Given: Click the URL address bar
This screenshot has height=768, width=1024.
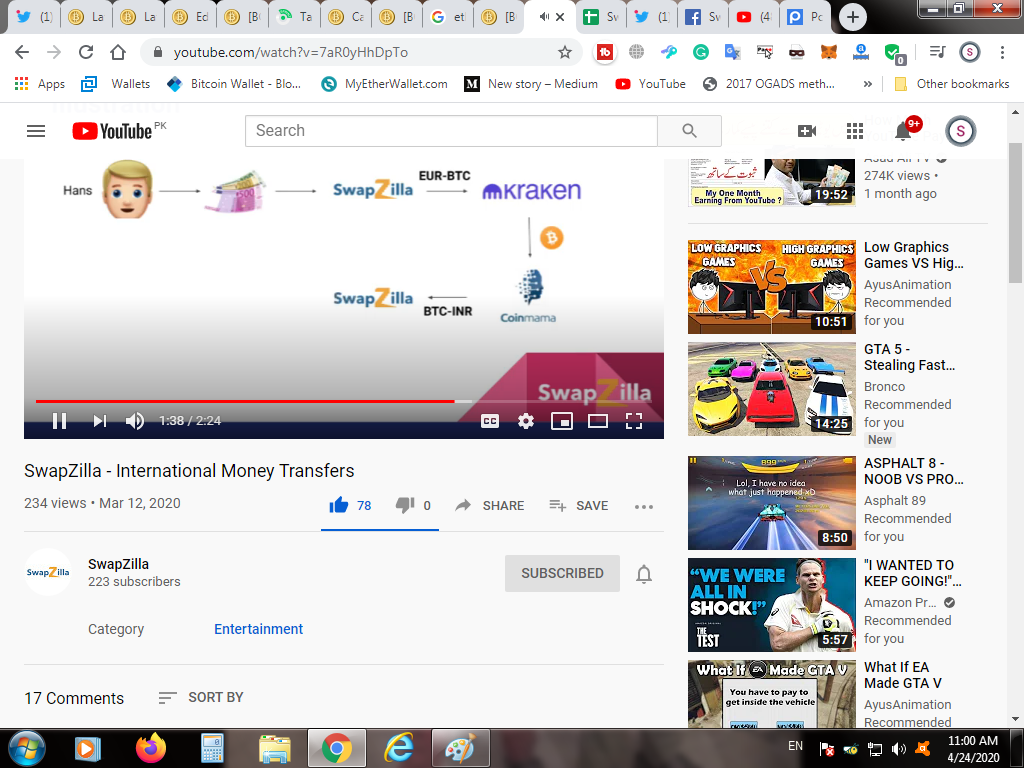Looking at the screenshot, I should 353,52.
